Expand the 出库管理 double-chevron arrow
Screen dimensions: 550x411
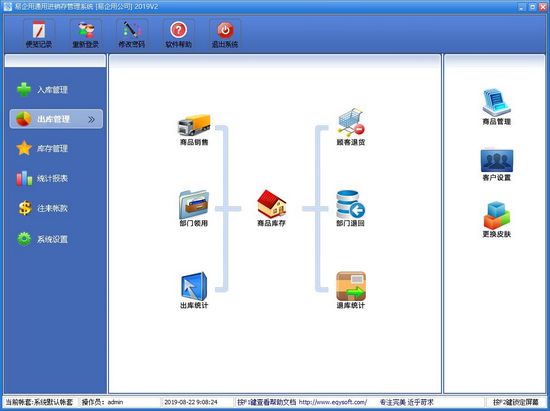pos(92,119)
